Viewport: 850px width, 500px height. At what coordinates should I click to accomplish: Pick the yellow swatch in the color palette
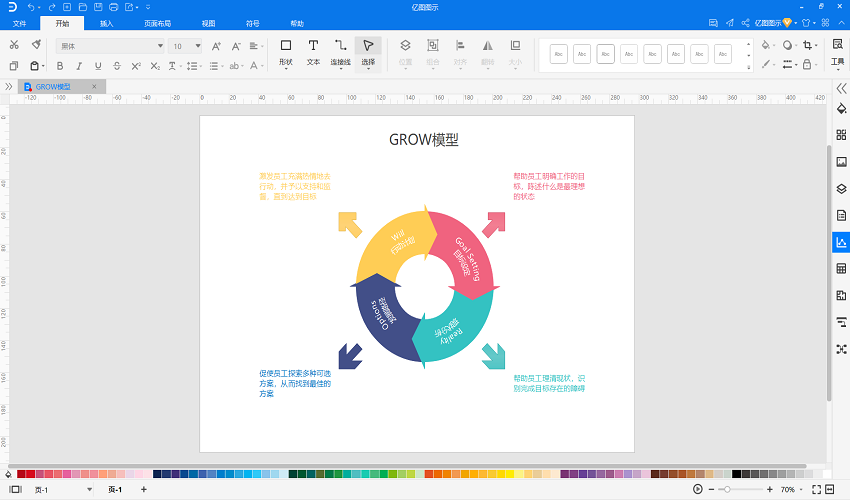point(509,473)
